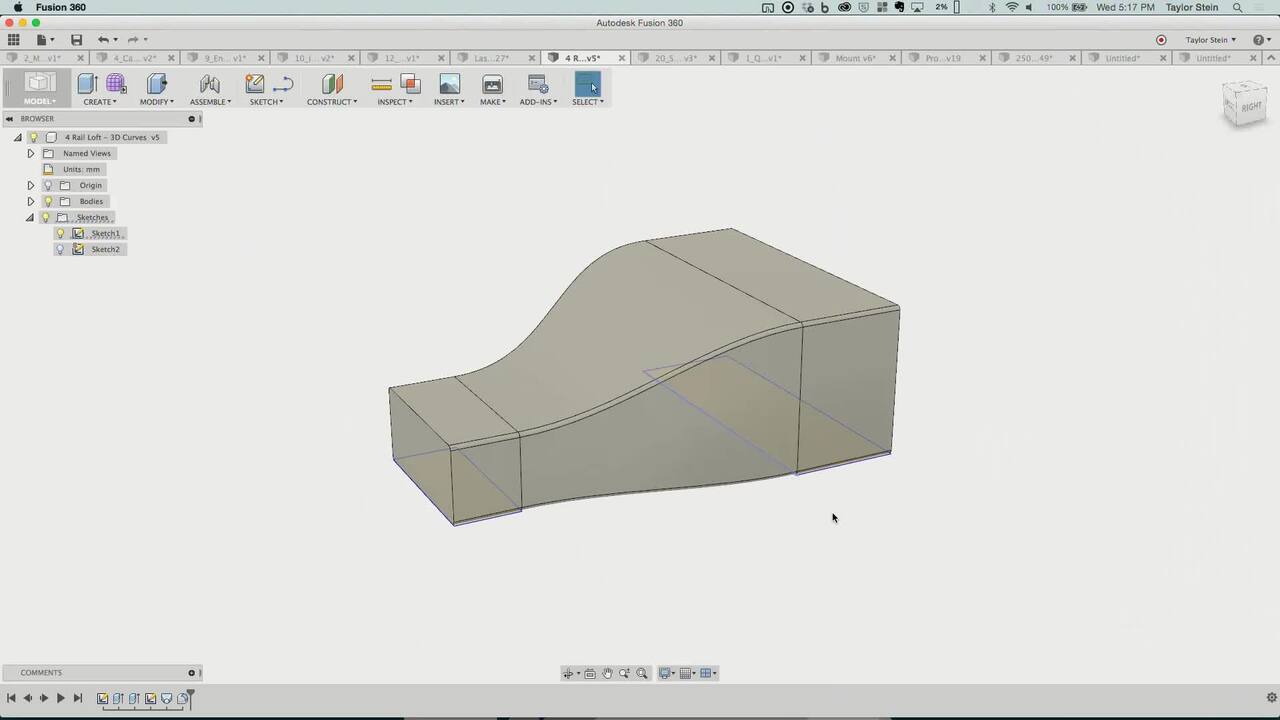This screenshot has height=720, width=1280.
Task: Toggle visibility bulb of Origin folder
Action: [x=47, y=185]
